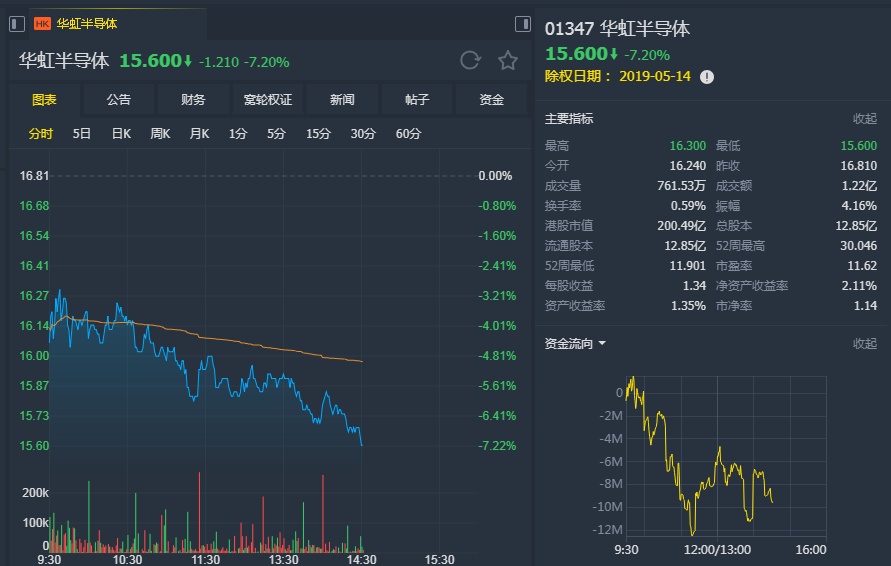Collapse the 资金流向 section
This screenshot has width=891, height=566.
pos(864,344)
